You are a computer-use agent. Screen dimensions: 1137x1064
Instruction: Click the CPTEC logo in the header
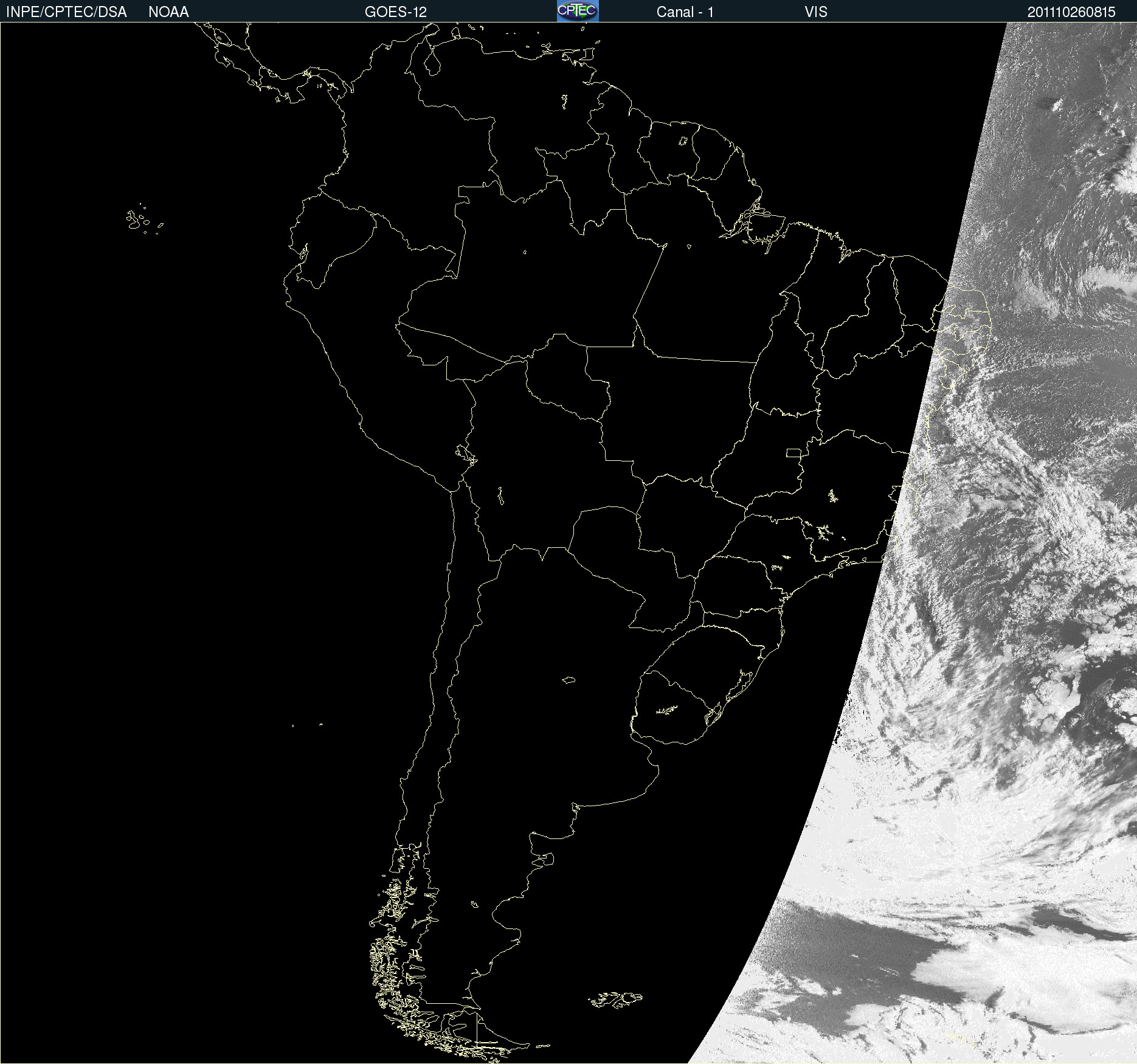[x=578, y=11]
